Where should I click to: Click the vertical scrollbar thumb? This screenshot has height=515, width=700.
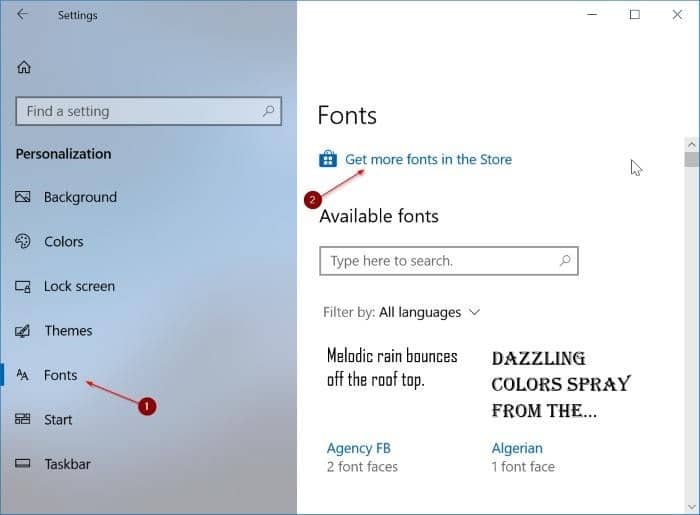point(692,159)
